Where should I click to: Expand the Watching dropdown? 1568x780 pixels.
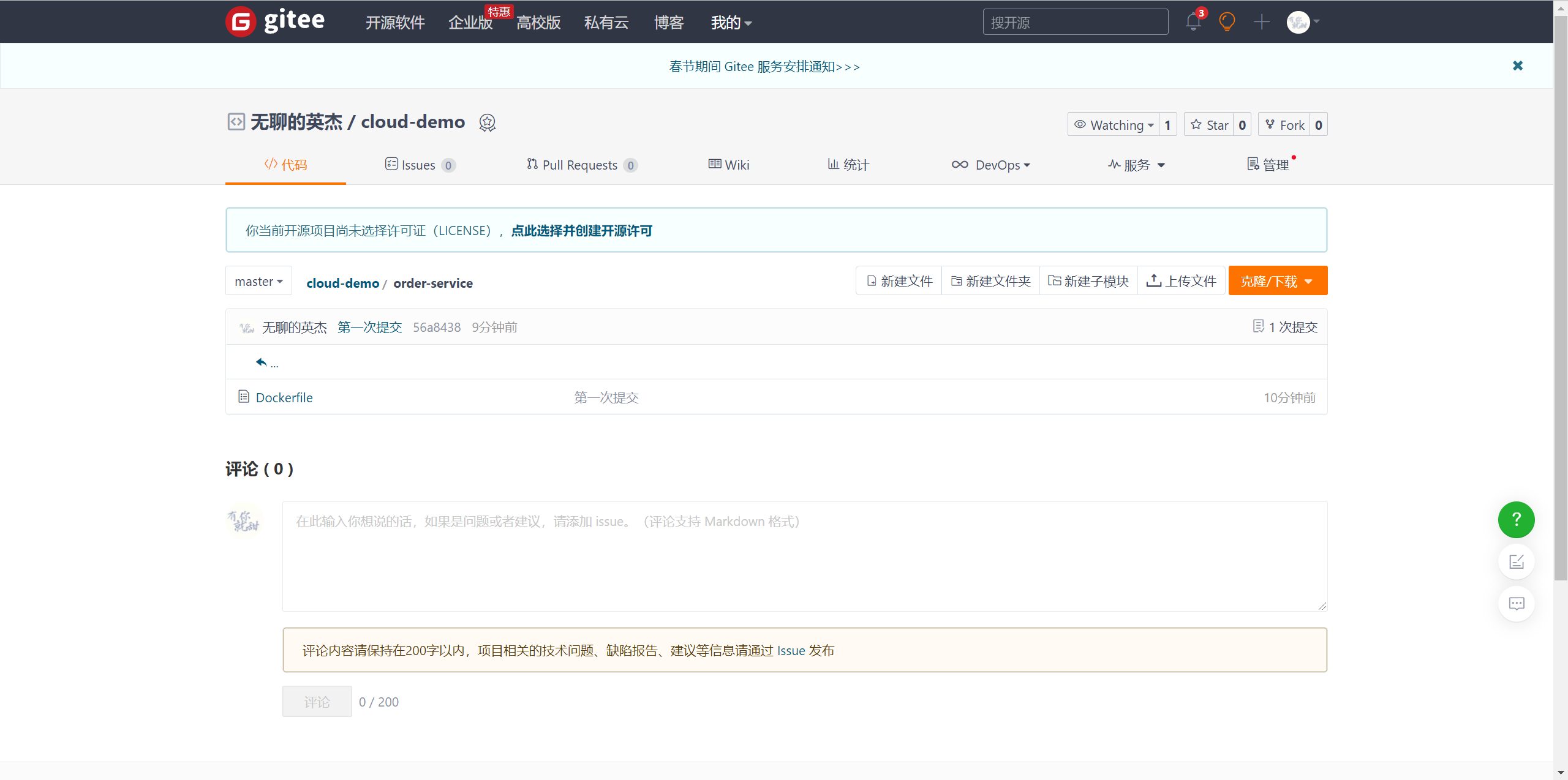[1114, 125]
